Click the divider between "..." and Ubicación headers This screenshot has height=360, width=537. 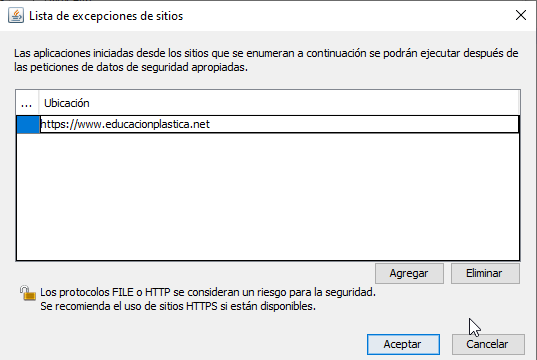pos(39,103)
